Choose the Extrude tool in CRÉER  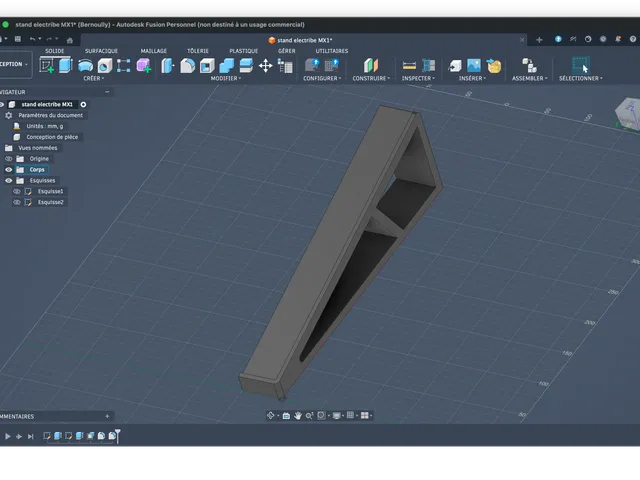coord(65,65)
